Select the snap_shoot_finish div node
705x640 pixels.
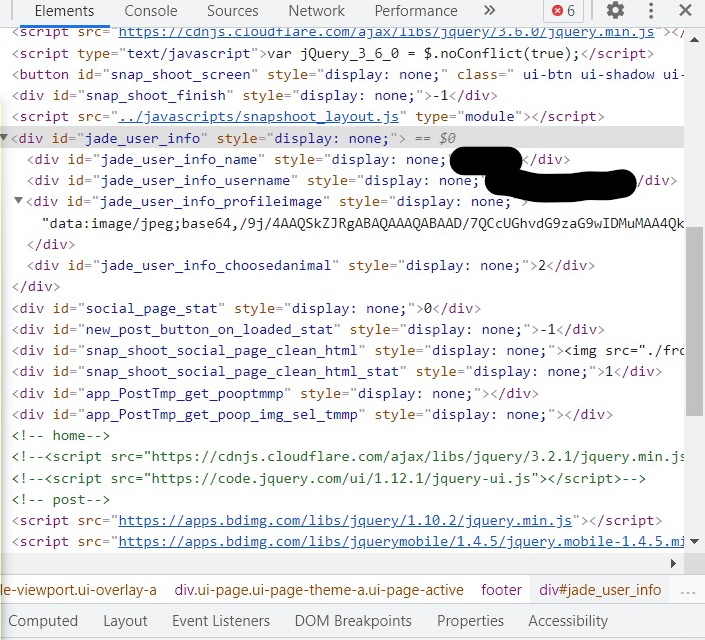coord(254,95)
